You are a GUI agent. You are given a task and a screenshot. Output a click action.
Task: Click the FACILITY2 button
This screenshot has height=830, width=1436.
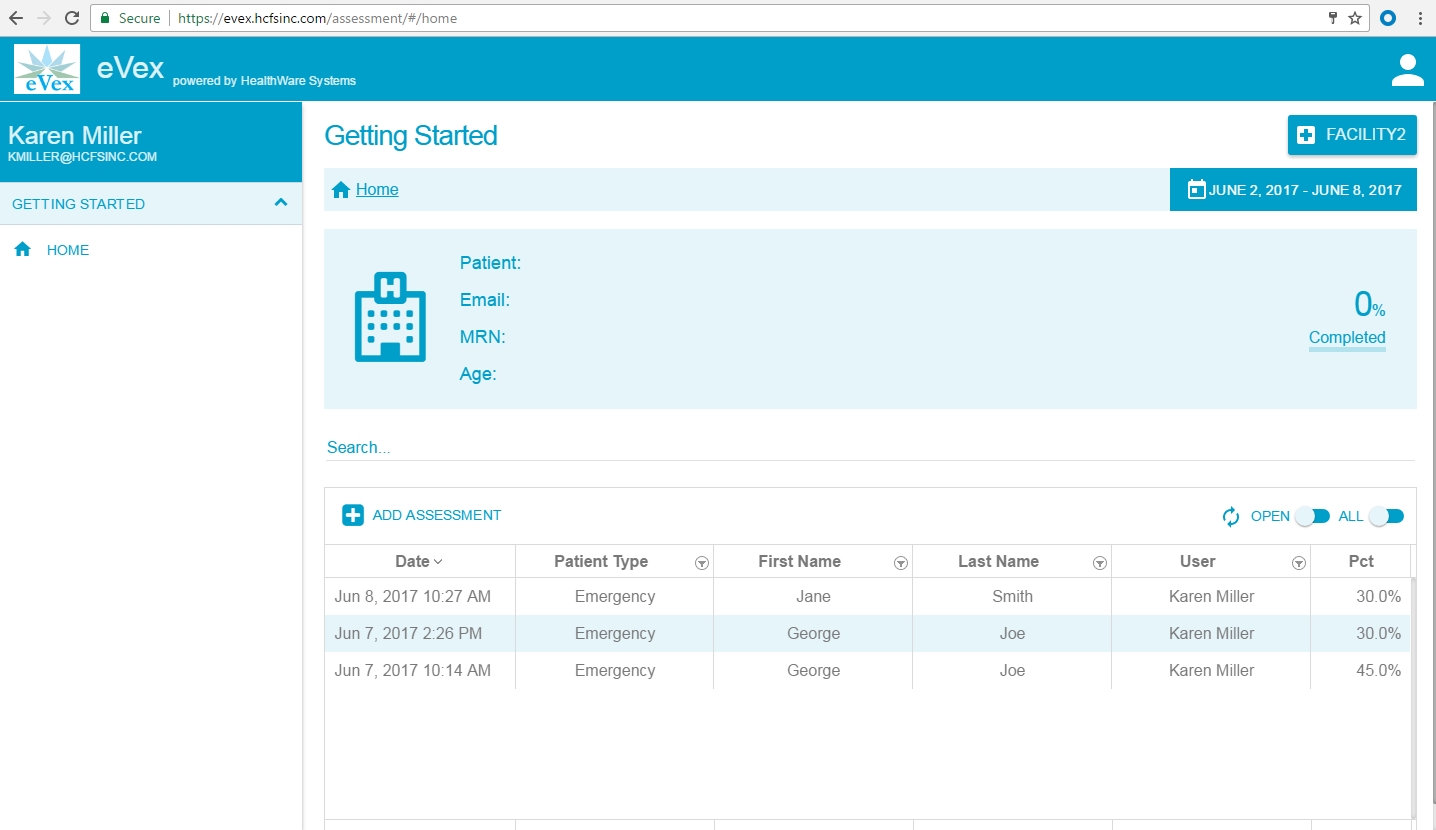coord(1352,135)
